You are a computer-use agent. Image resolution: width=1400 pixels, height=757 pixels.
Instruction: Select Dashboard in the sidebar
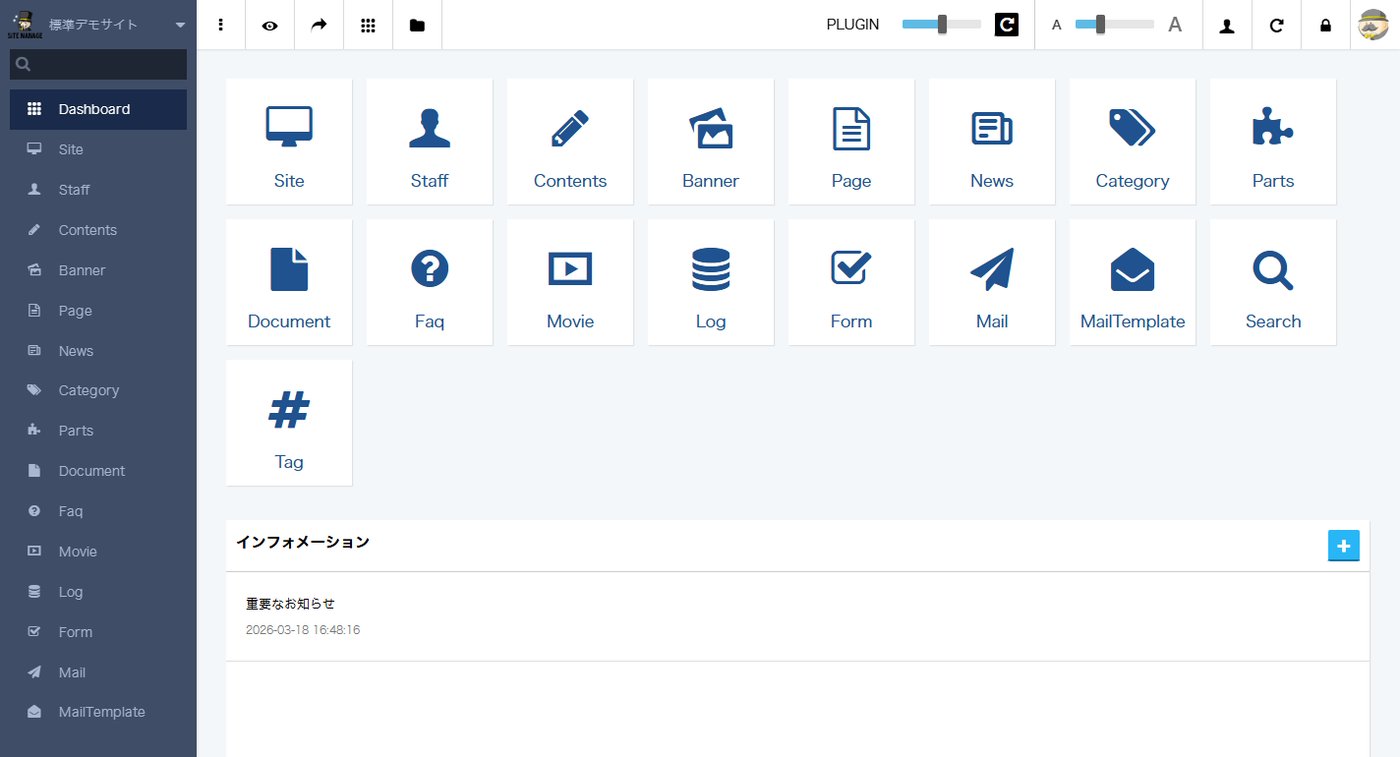[x=98, y=109]
